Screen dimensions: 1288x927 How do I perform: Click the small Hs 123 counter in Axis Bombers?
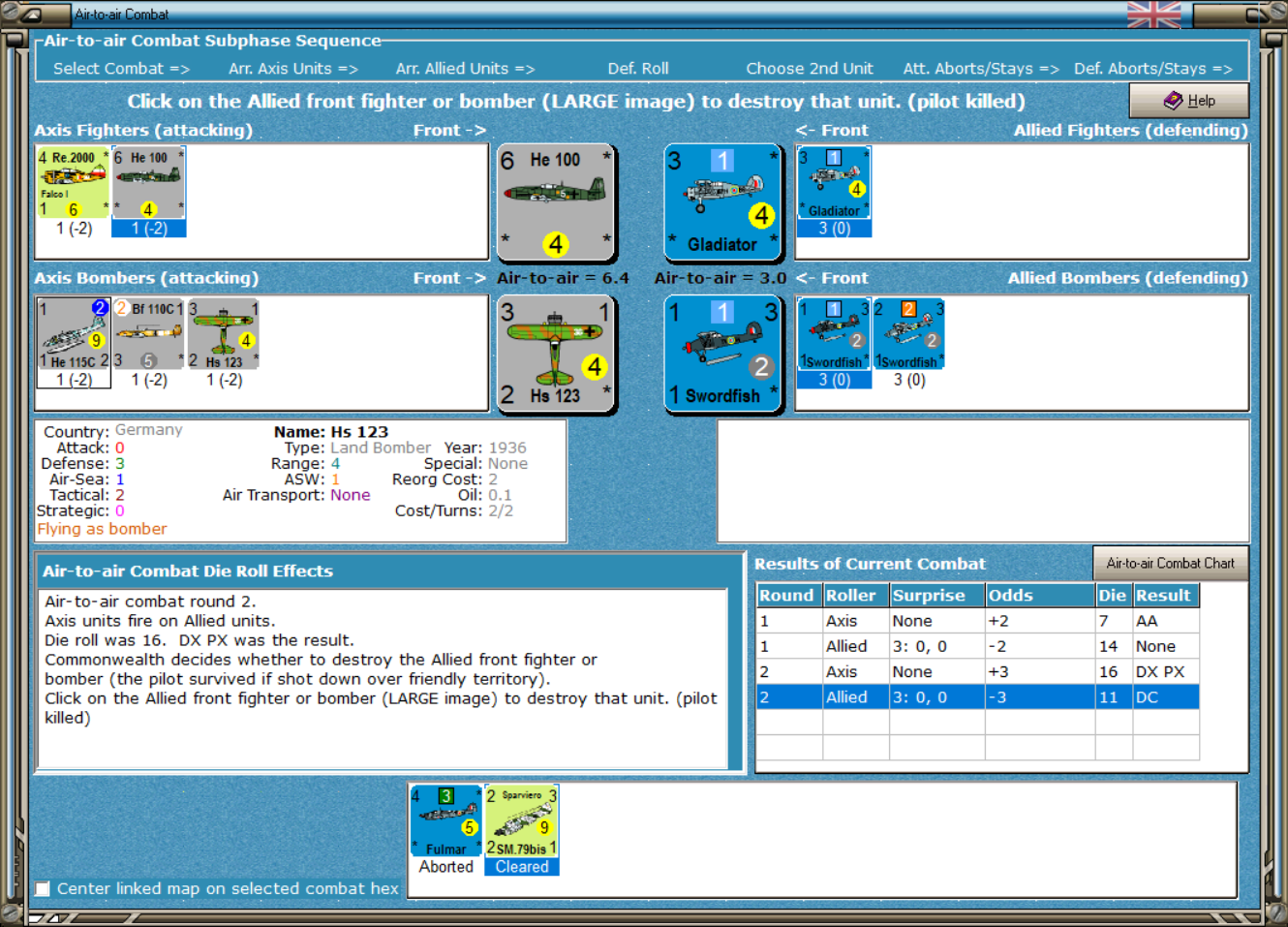point(224,333)
